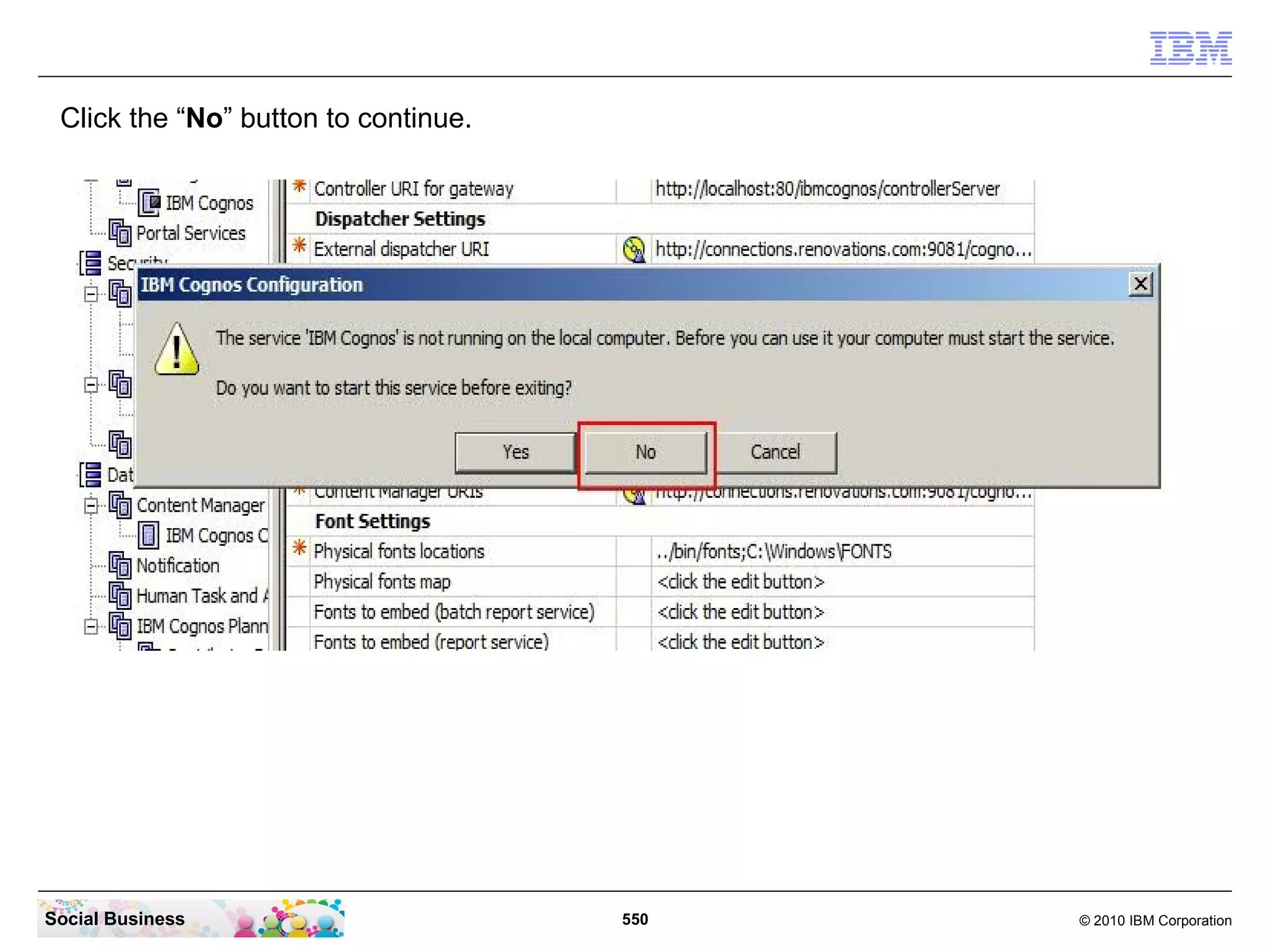Screen dimensions: 1270x952
Task: Click the connections.renovations.com dispatcher URI value
Action: pyautogui.click(x=843, y=249)
